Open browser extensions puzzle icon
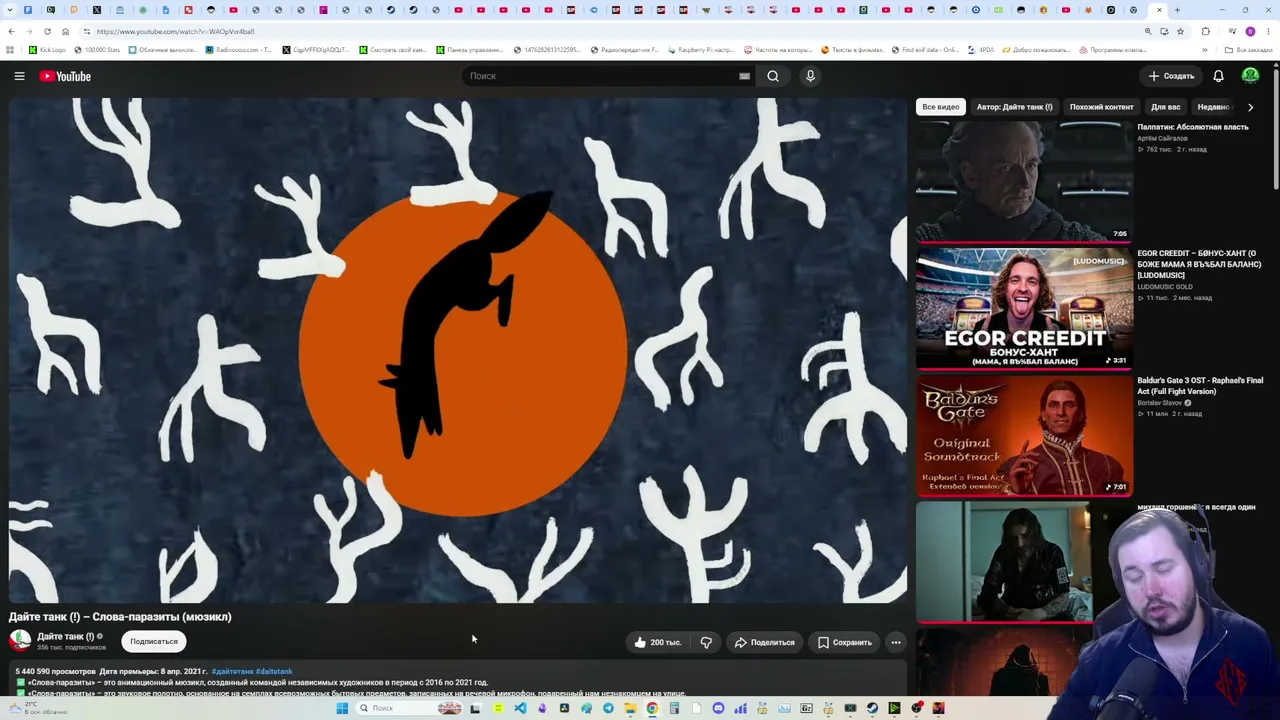Image resolution: width=1280 pixels, height=720 pixels. coord(1205,31)
